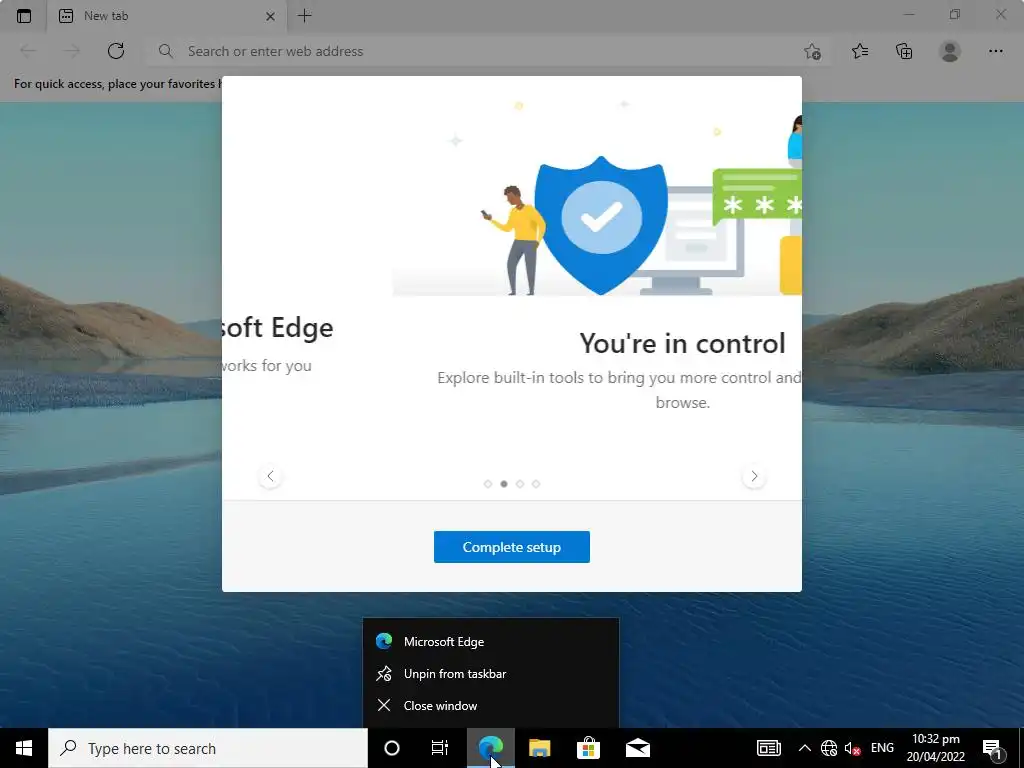Open Microsoft Store from taskbar
Viewport: 1024px width, 768px height.
588,748
